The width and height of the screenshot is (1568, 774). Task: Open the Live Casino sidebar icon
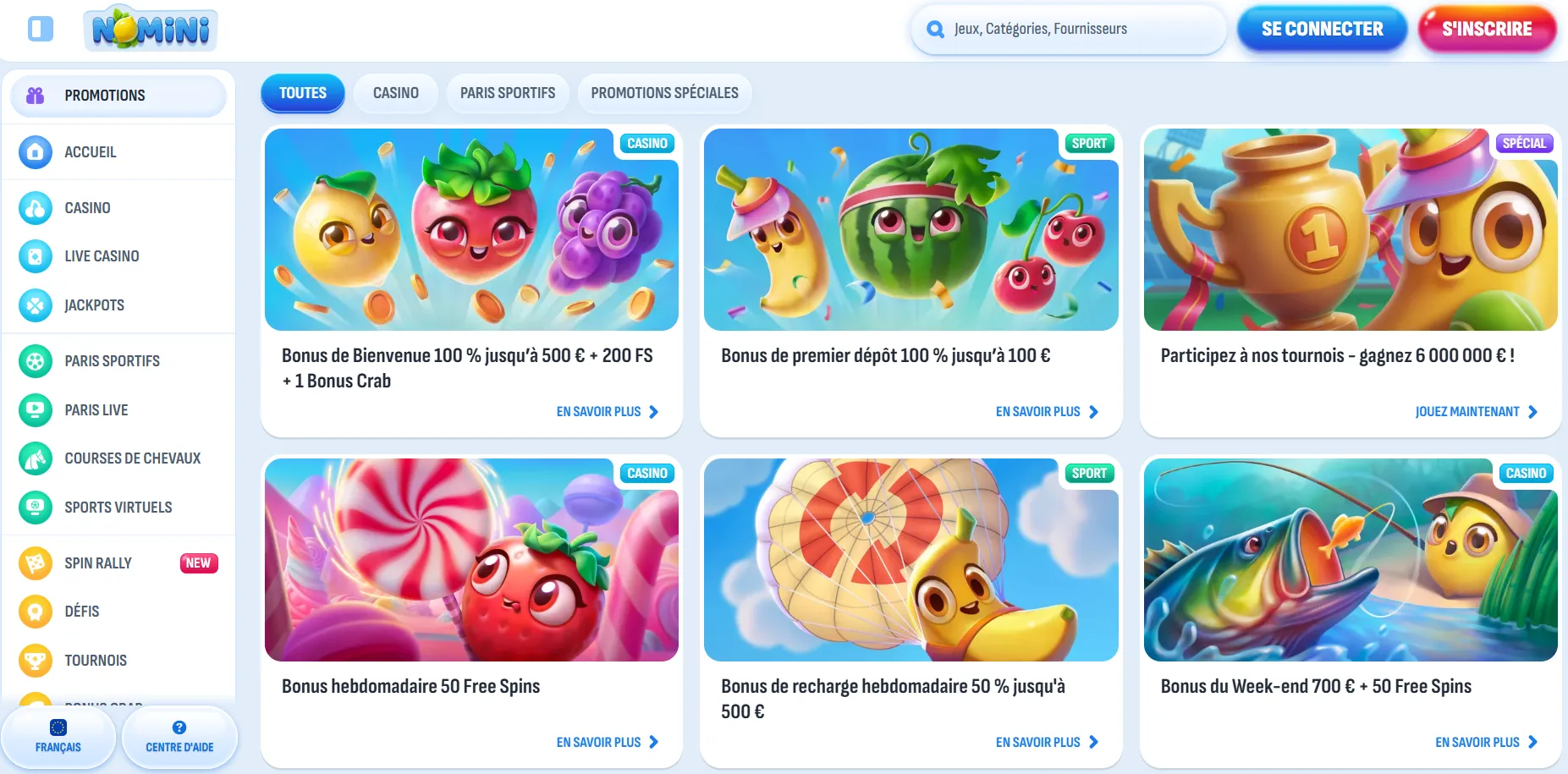36,256
